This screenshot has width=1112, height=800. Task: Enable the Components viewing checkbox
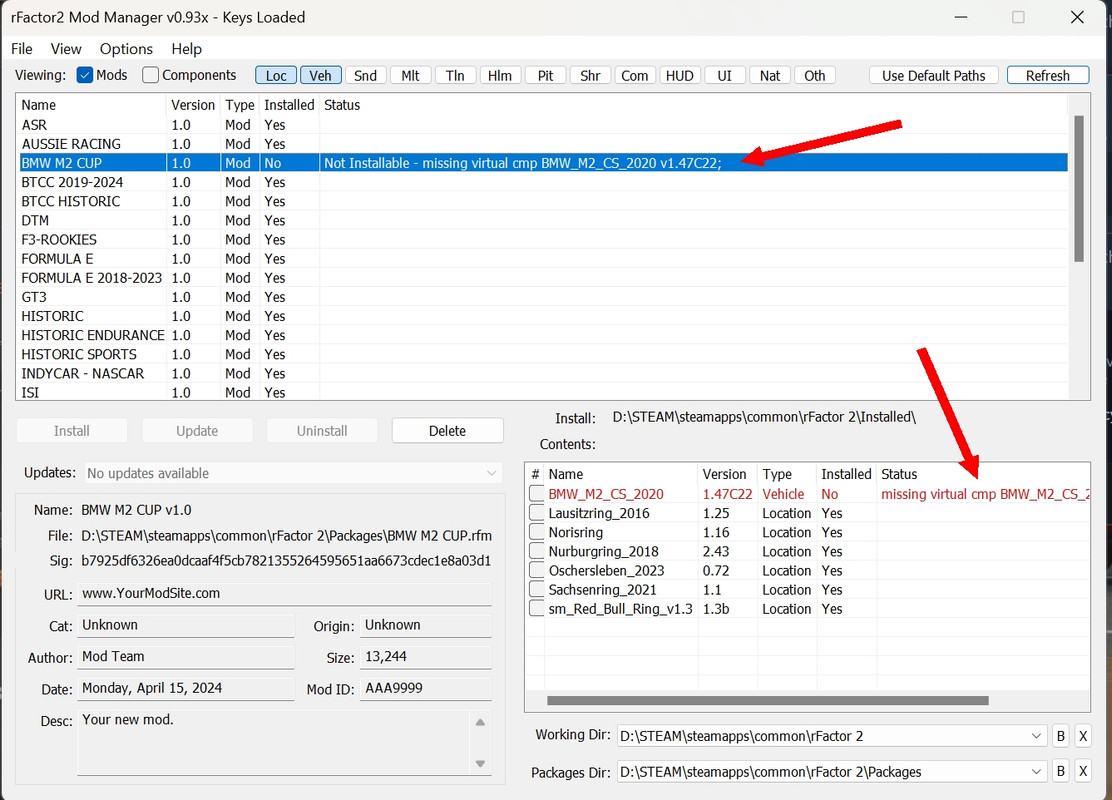tap(150, 75)
